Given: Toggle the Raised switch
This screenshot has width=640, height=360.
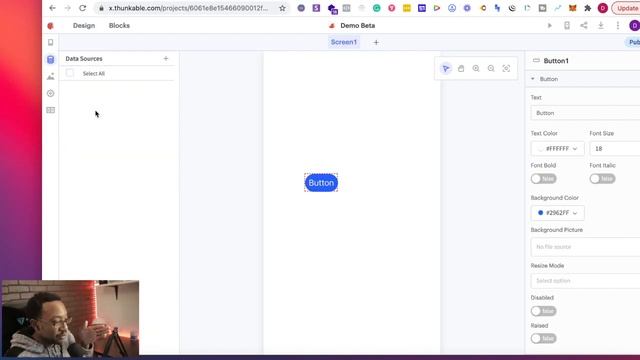Looking at the screenshot, I should tap(544, 338).
